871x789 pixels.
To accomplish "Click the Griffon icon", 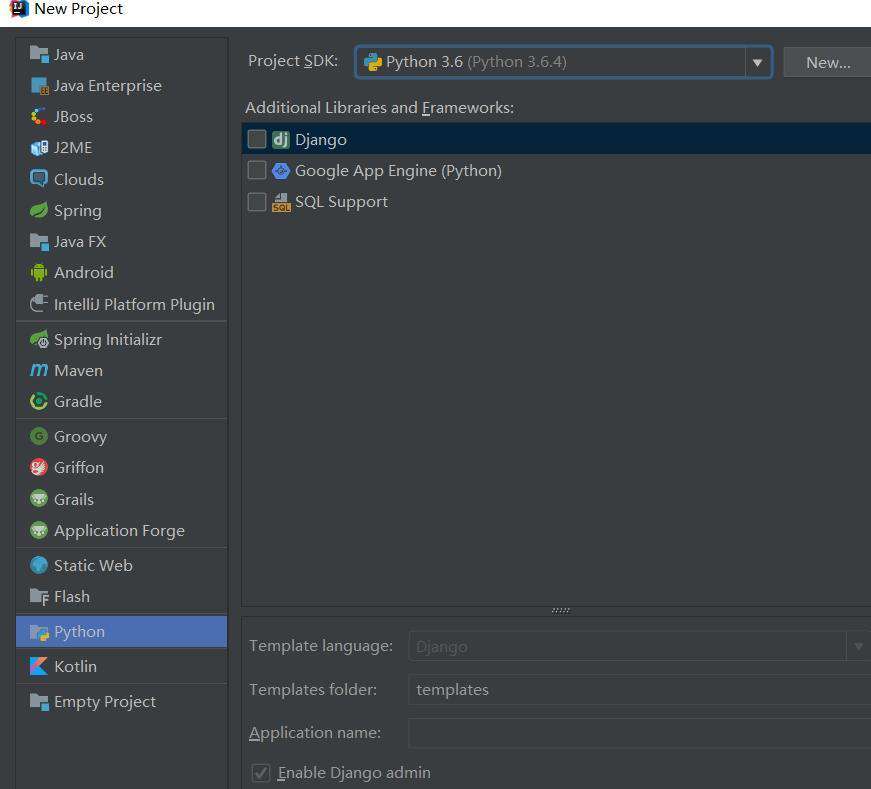I will pyautogui.click(x=39, y=467).
